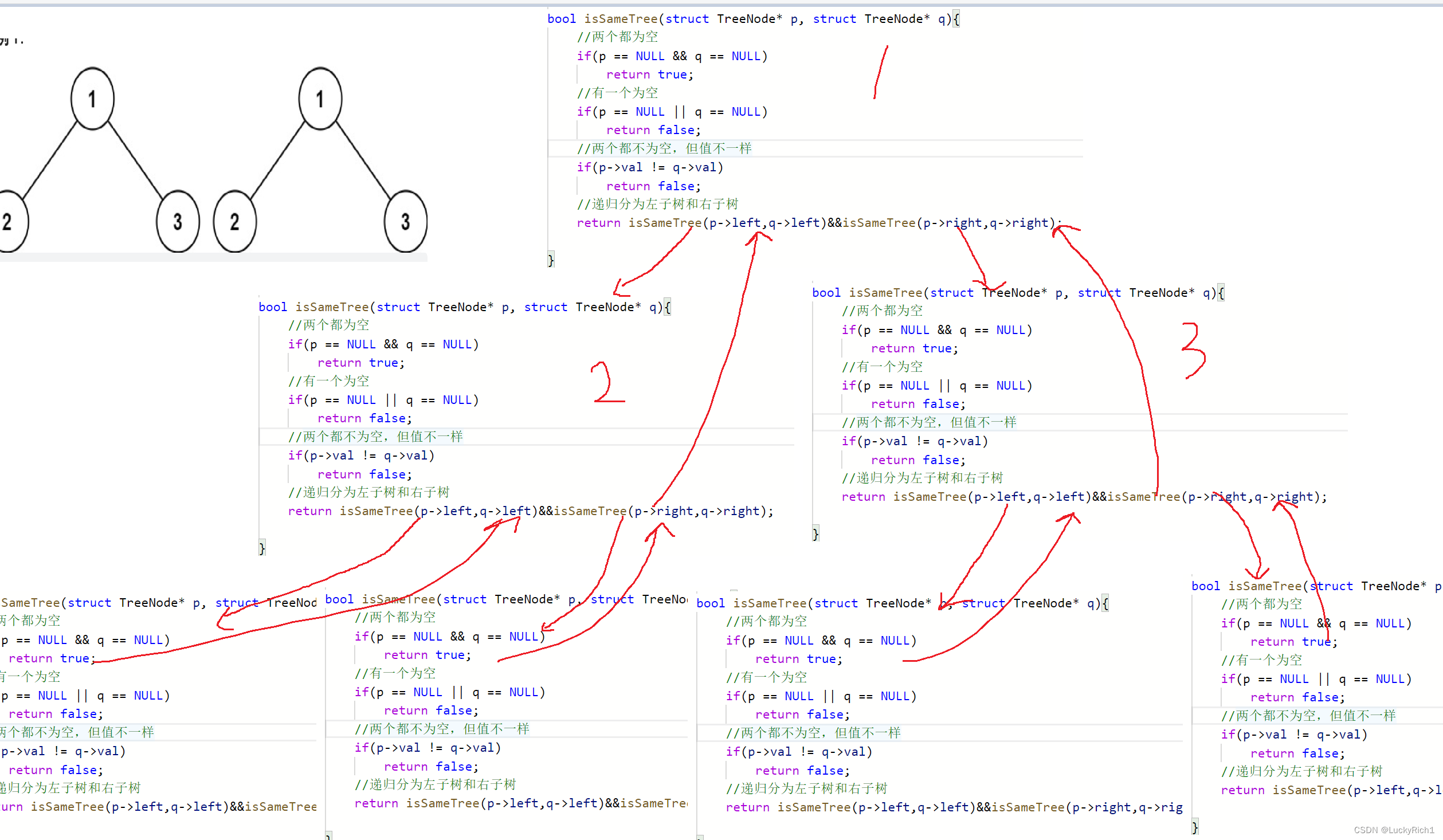The height and width of the screenshot is (840, 1443).
Task: Select '//递归分为左子树和右子树' comment in topmost code block
Action: 658,205
